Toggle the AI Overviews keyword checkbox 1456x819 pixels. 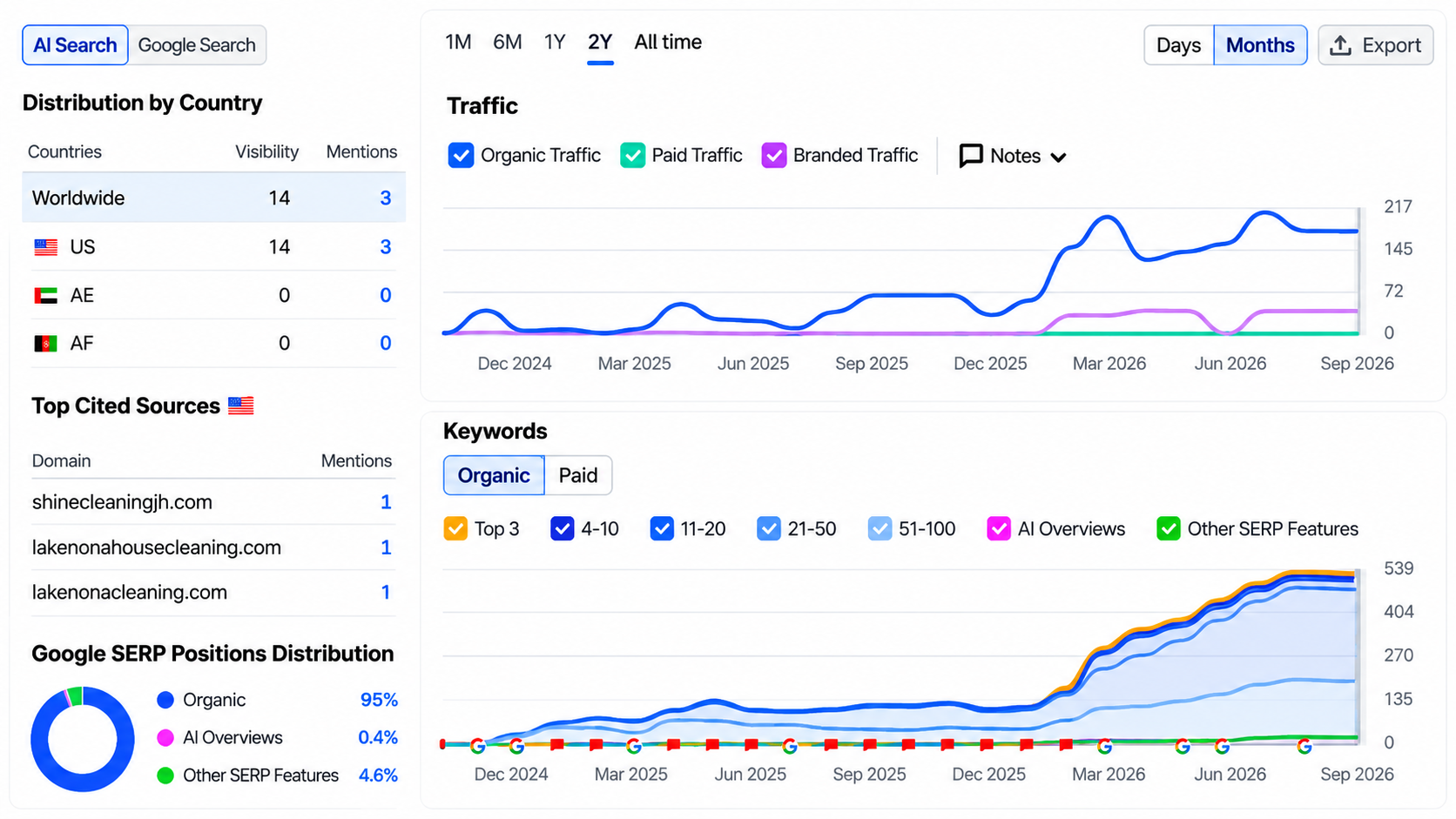999,528
